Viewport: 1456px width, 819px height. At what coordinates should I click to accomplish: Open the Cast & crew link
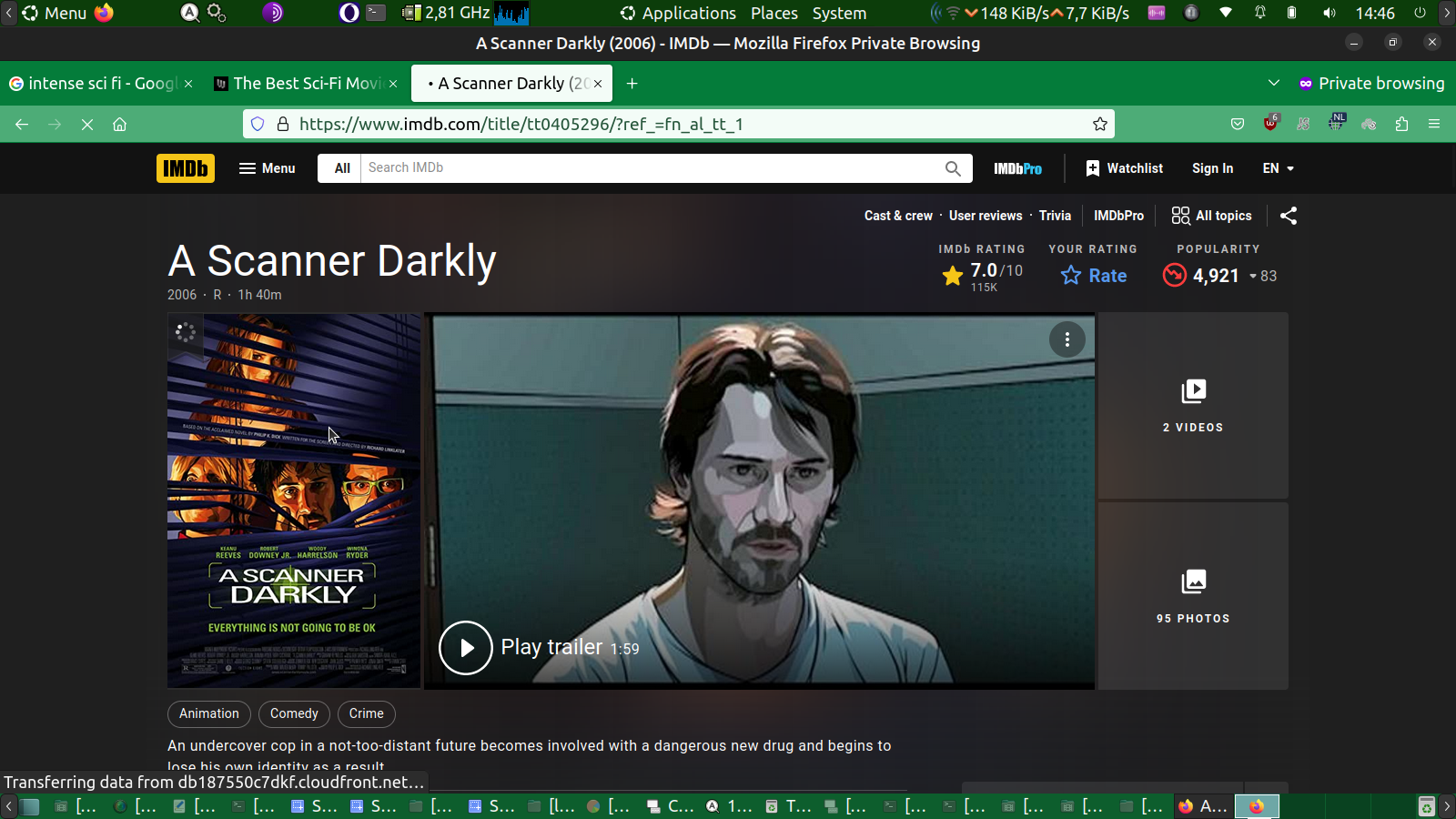(898, 216)
